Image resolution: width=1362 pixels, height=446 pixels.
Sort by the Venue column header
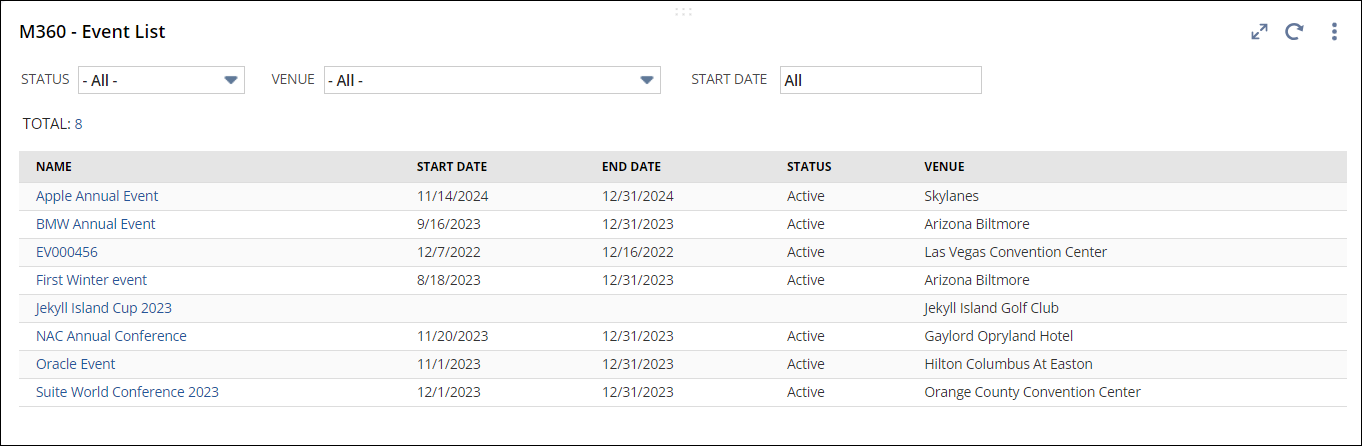[x=944, y=167]
